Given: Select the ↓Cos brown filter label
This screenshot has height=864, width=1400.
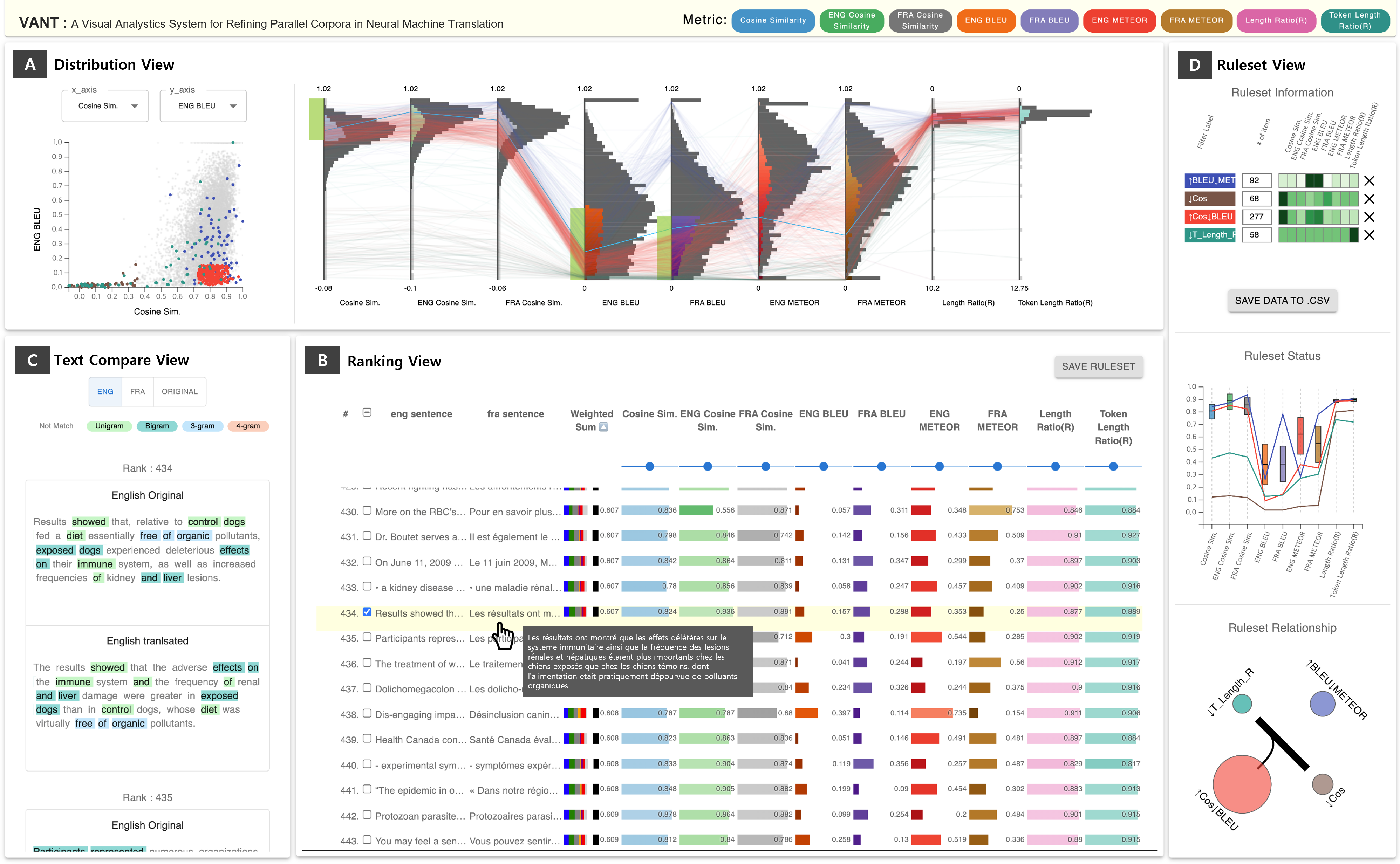Looking at the screenshot, I should click(x=1210, y=199).
